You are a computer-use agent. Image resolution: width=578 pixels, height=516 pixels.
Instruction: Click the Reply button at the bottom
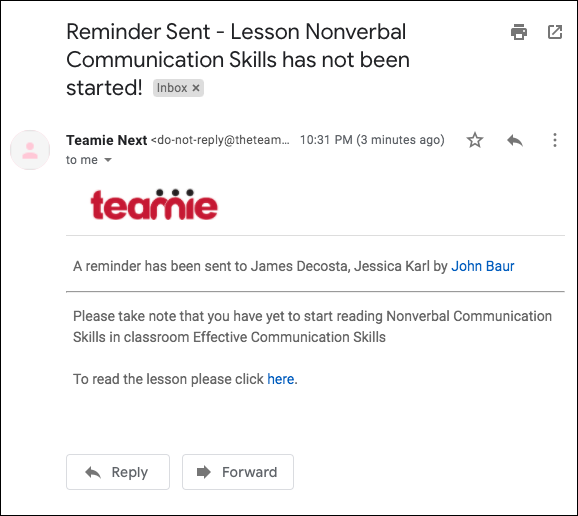tap(118, 472)
